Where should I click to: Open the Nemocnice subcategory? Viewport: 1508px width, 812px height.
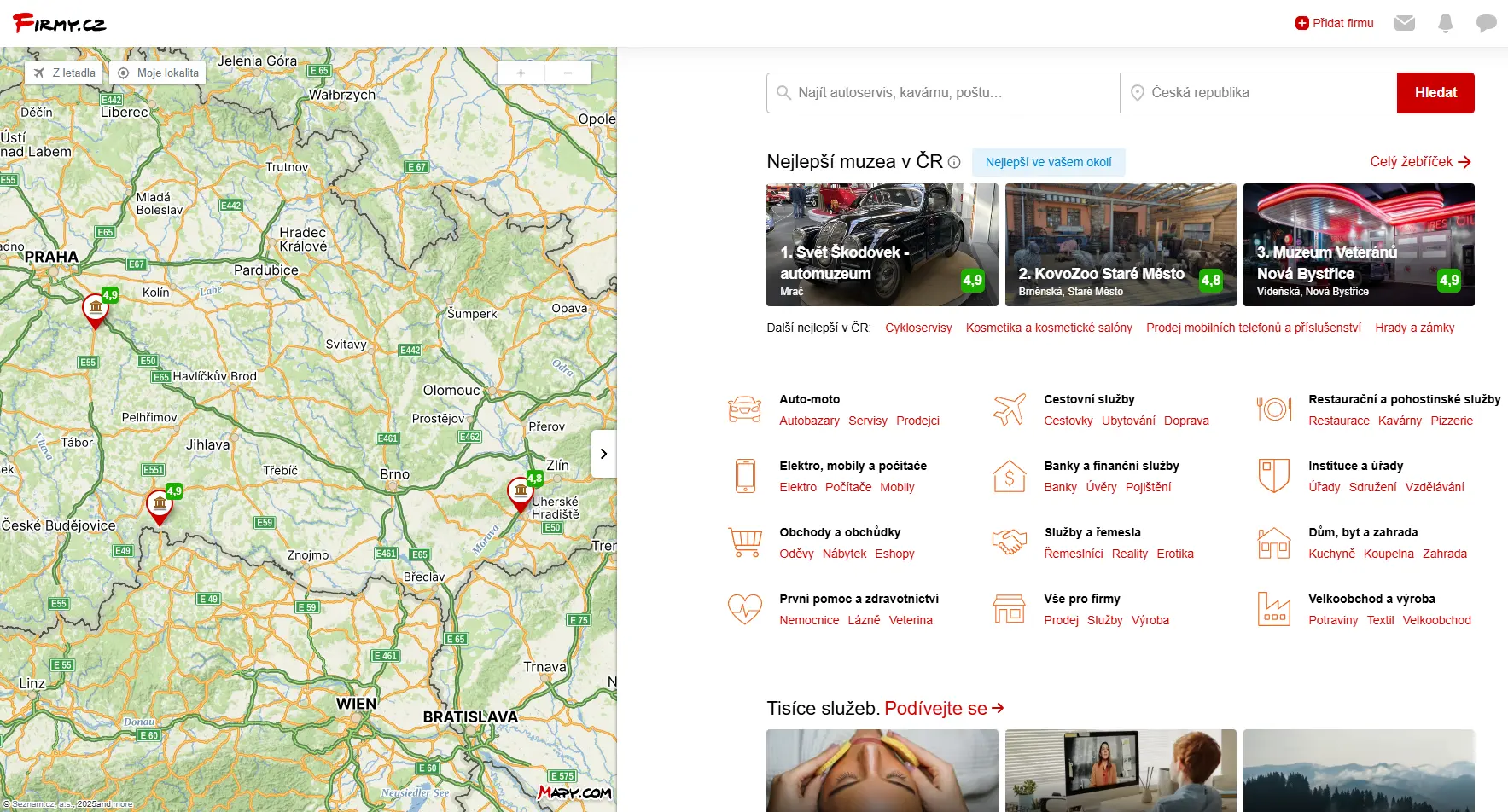(809, 620)
